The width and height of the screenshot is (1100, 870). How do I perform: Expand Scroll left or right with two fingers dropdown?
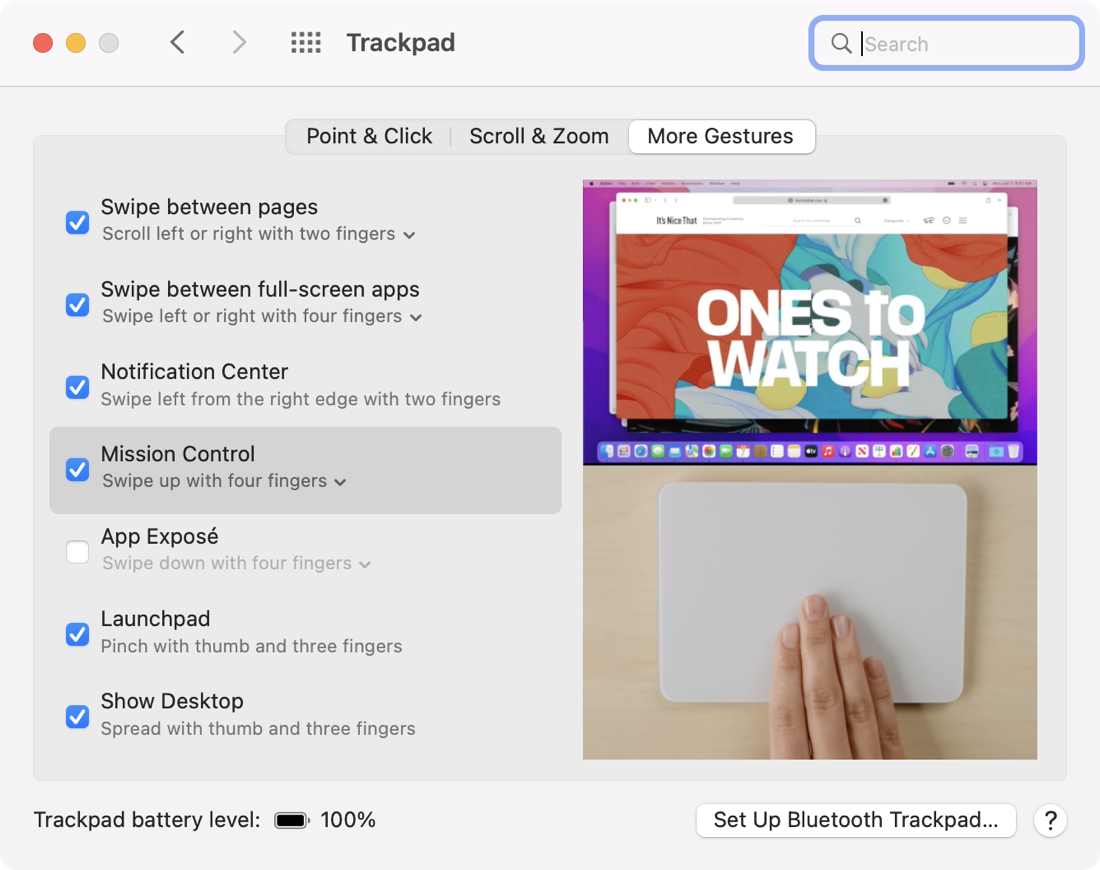(x=258, y=235)
